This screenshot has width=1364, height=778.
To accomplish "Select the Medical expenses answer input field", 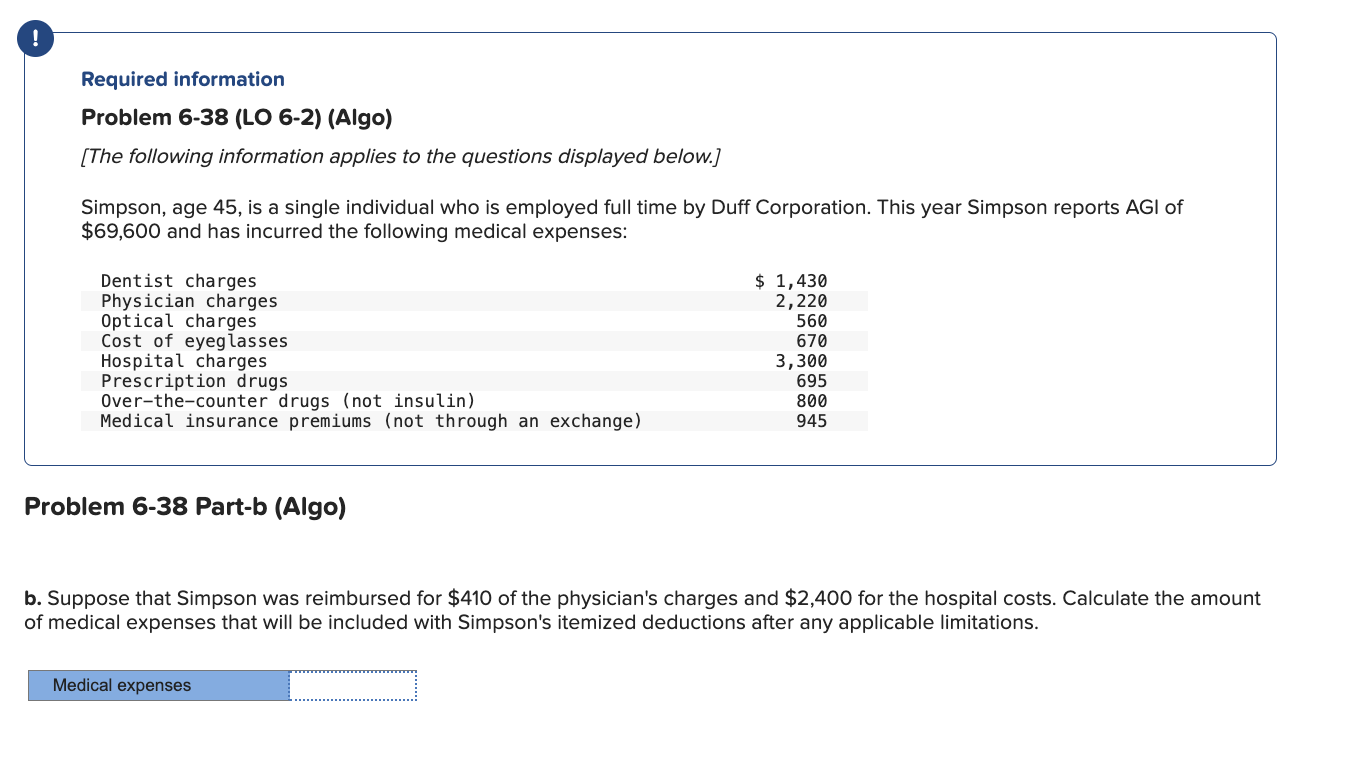I will pos(352,685).
